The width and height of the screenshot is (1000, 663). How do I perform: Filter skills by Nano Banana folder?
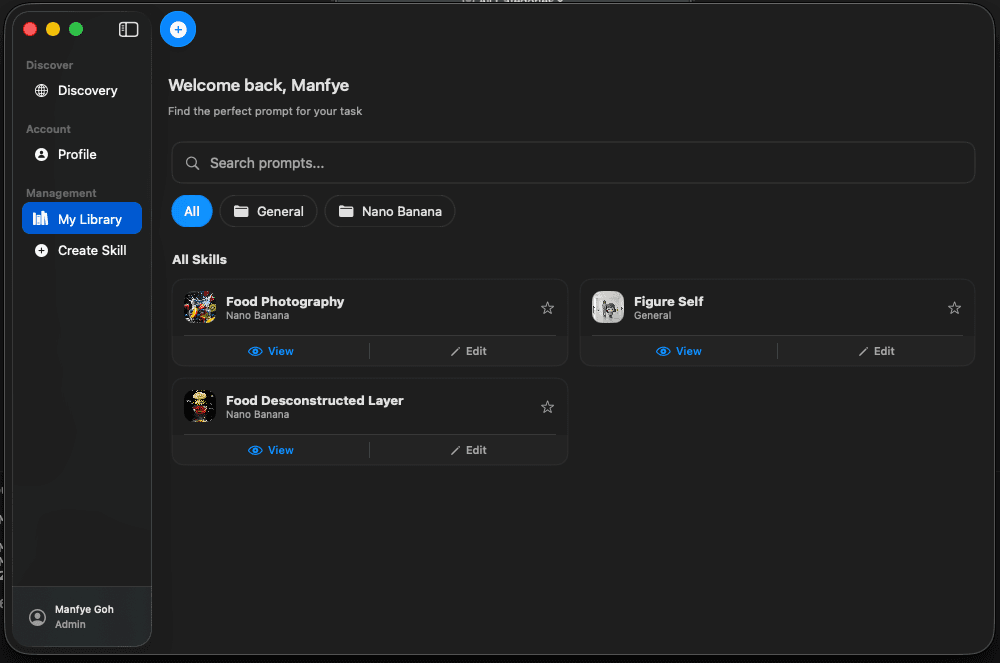pyautogui.click(x=390, y=211)
